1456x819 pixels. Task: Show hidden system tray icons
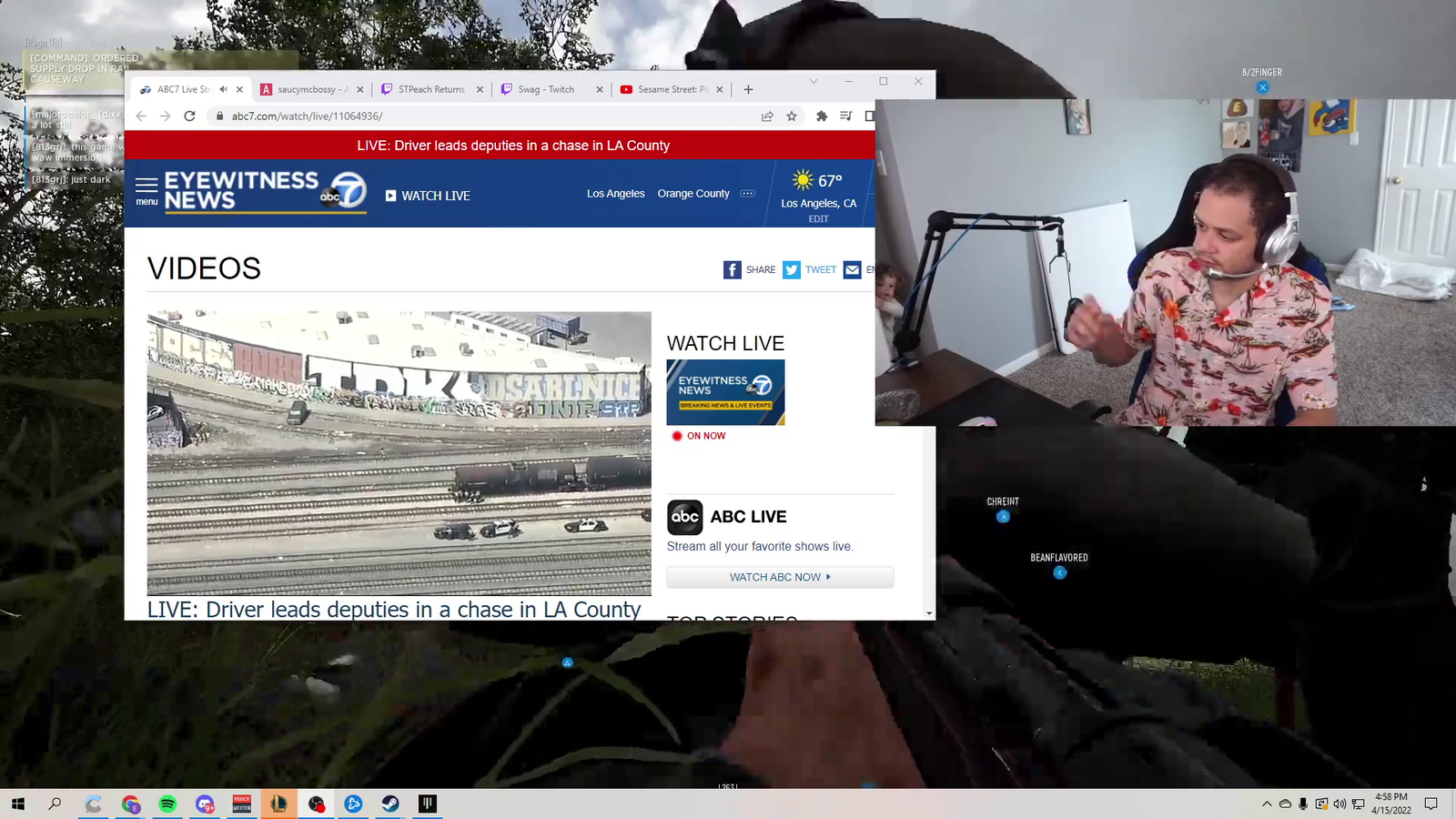click(1267, 804)
